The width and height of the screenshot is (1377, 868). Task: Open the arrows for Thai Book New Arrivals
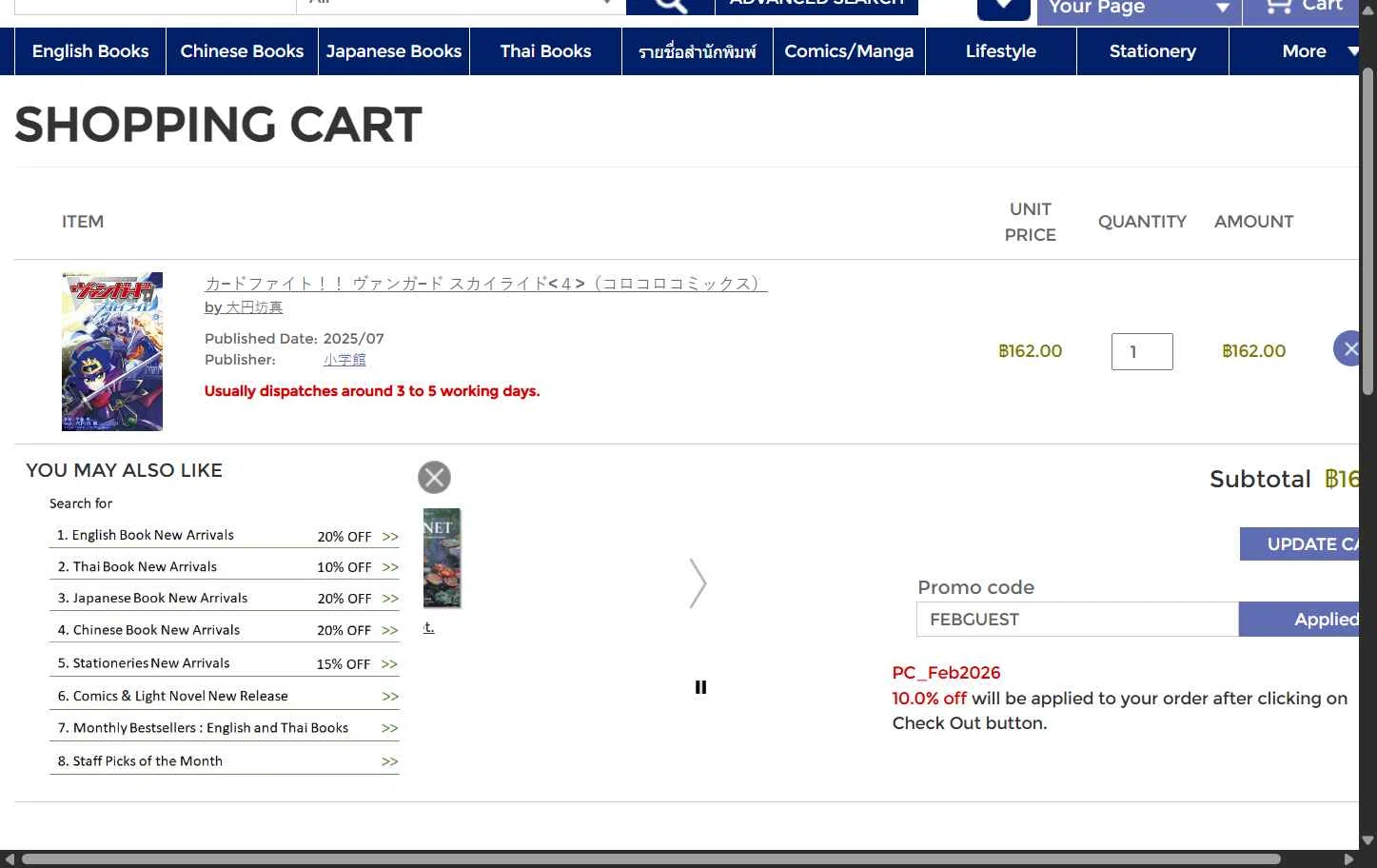pos(390,567)
